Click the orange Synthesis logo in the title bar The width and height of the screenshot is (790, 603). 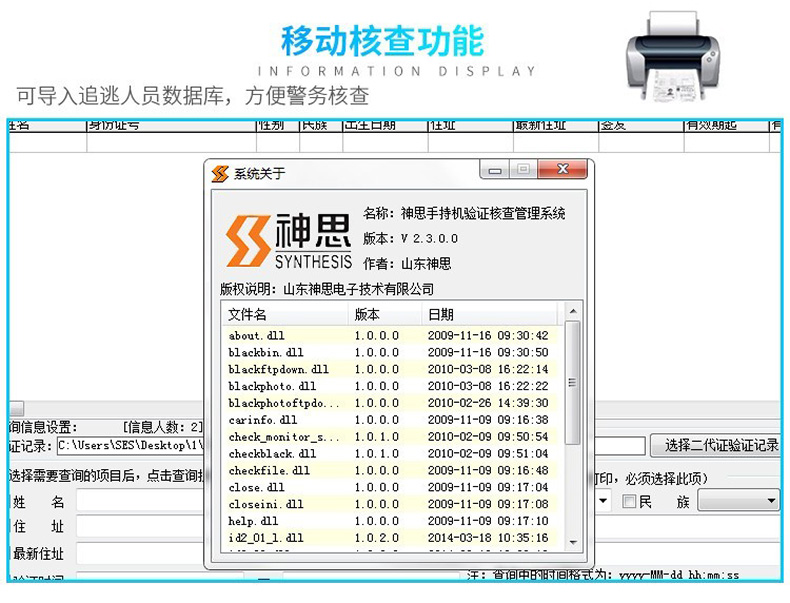pyautogui.click(x=220, y=174)
